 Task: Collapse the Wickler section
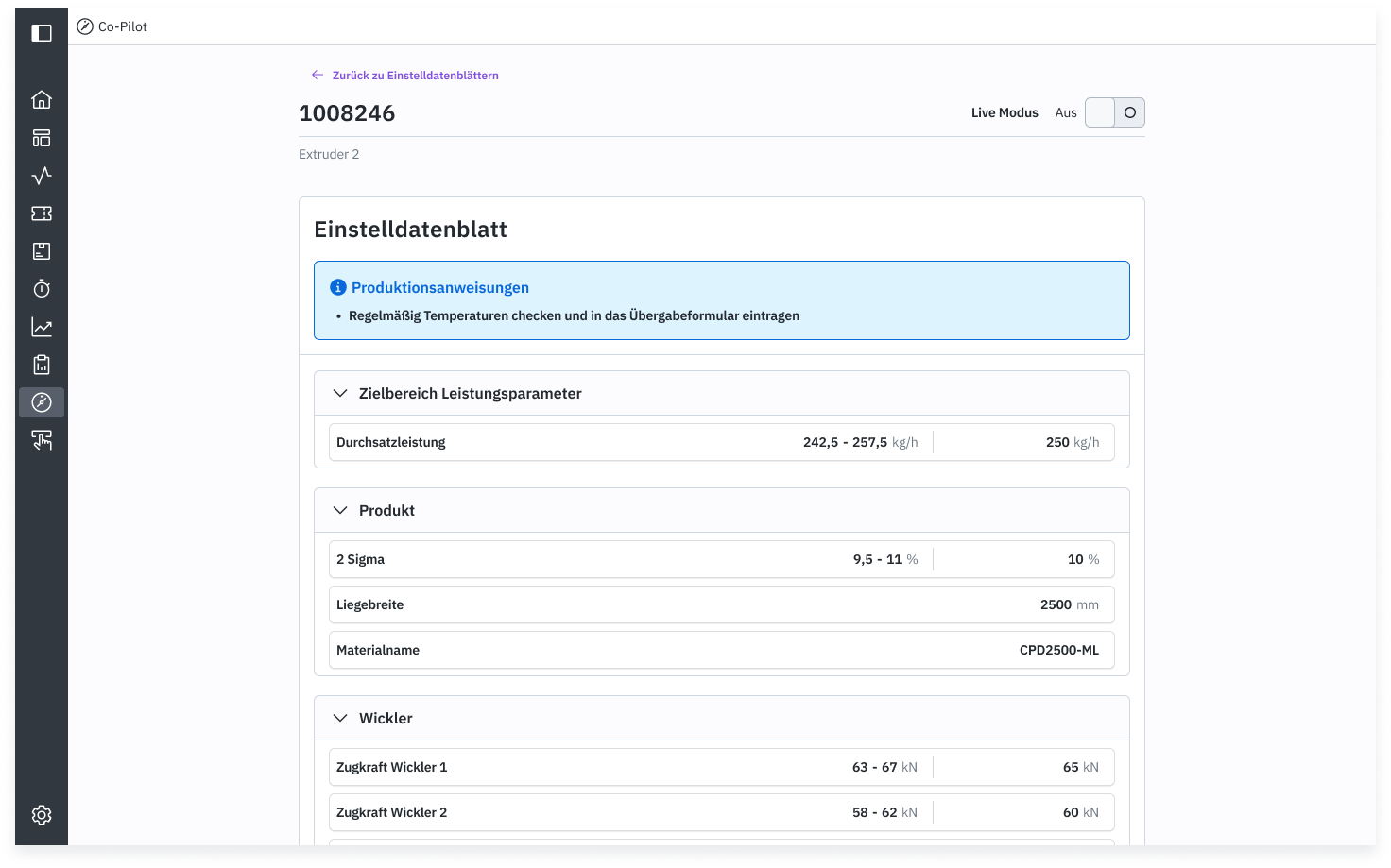coord(340,718)
